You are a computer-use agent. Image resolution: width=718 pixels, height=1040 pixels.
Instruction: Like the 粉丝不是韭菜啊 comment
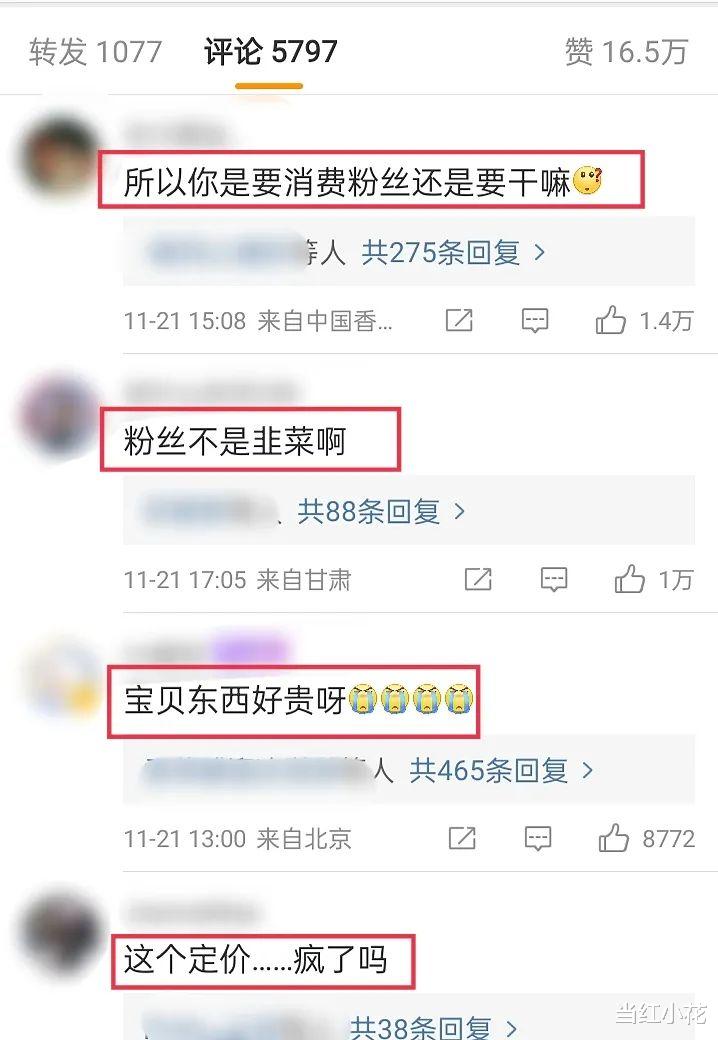[x=629, y=579]
